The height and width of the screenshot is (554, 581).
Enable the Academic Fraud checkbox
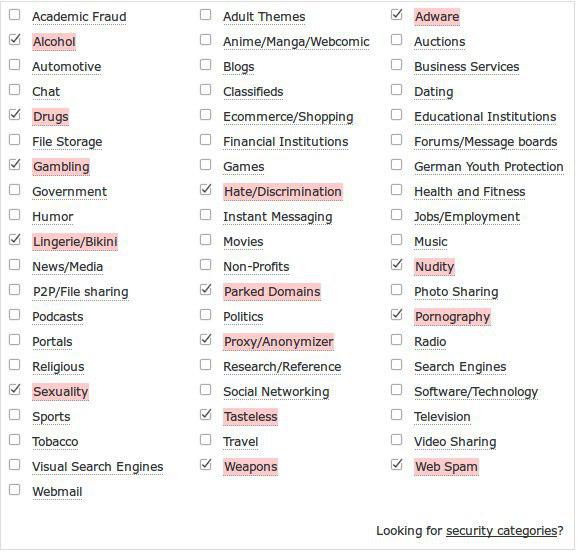14,15
